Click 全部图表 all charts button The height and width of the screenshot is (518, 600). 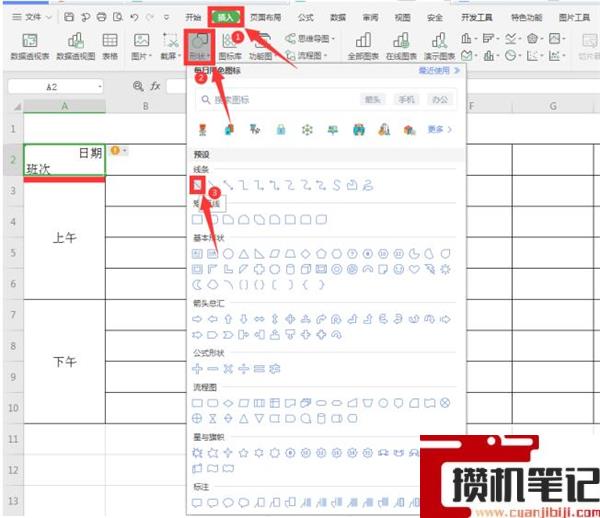click(x=363, y=47)
